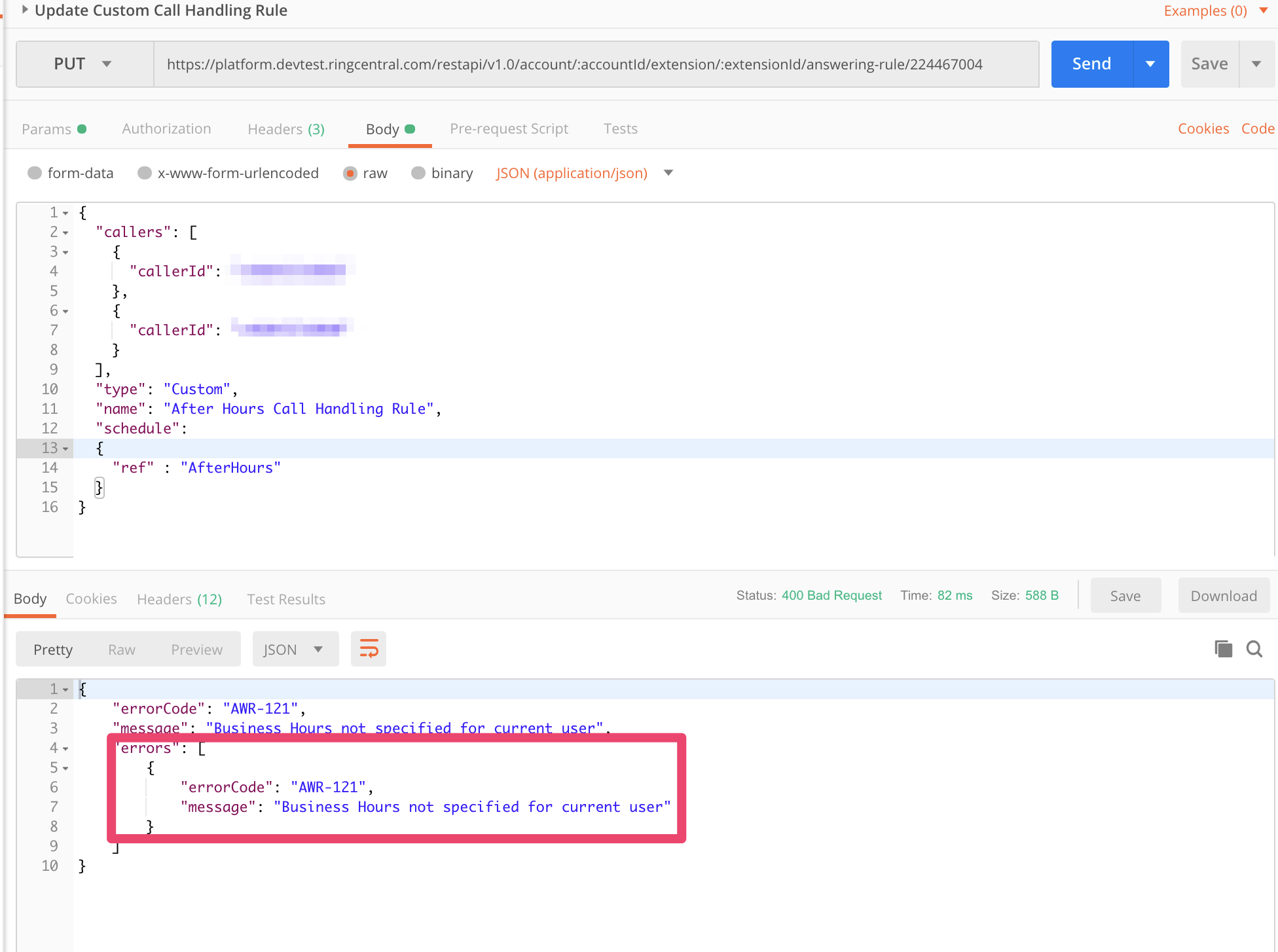Select the x-www-form-urlencoded body type
The image size is (1278, 952).
[x=144, y=173]
